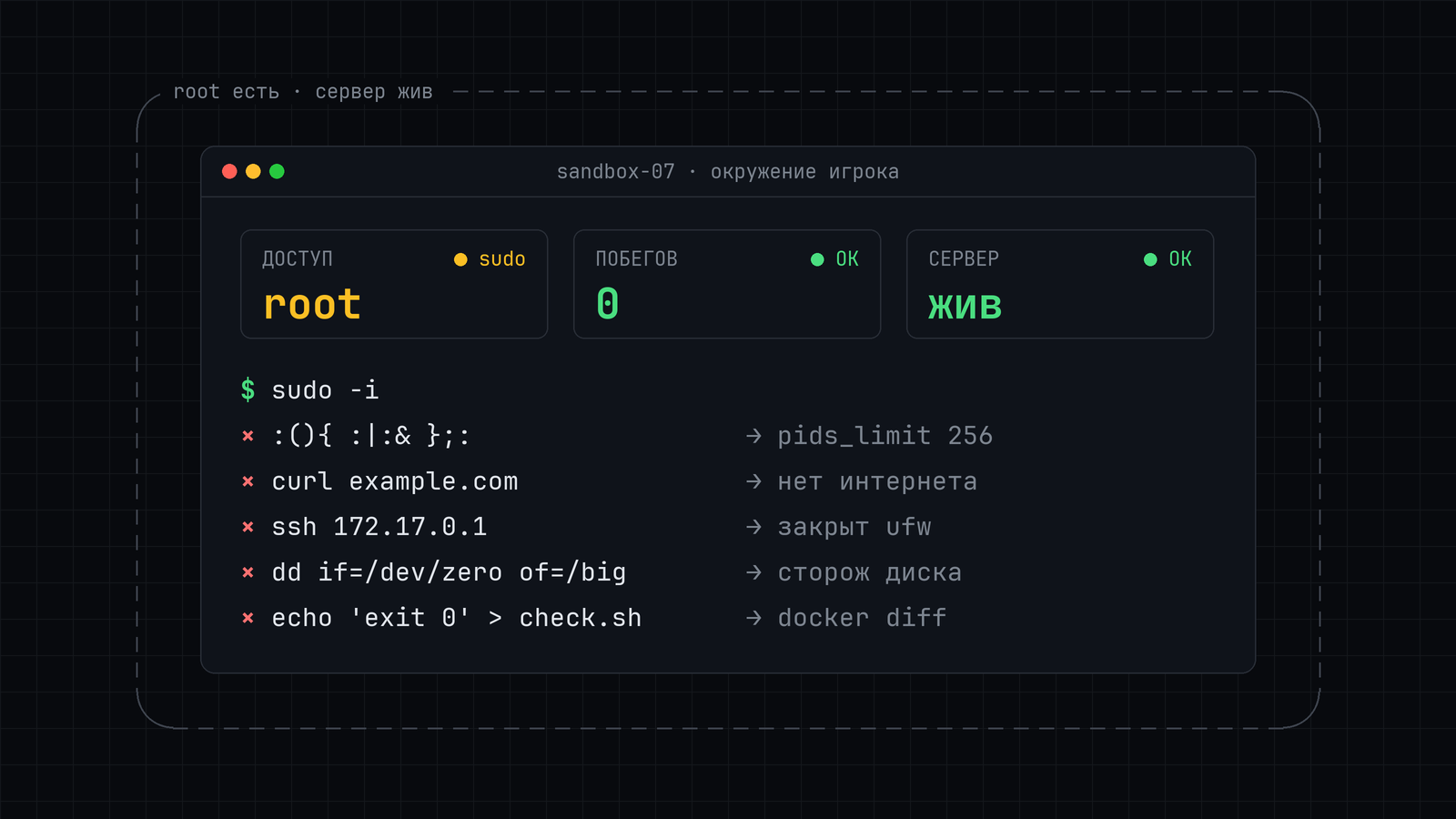This screenshot has height=819, width=1456.
Task: Click the large yellow root value
Action: click(x=312, y=305)
